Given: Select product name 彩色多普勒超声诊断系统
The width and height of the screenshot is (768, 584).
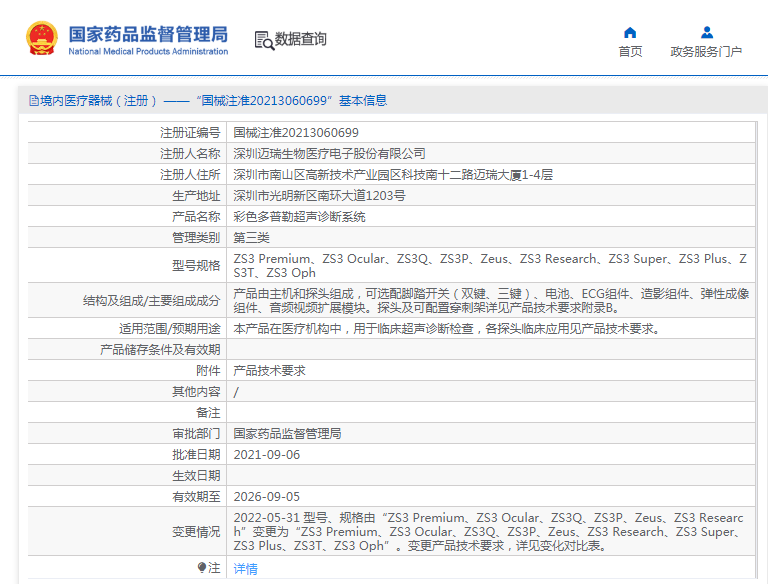Looking at the screenshot, I should coord(299,217).
